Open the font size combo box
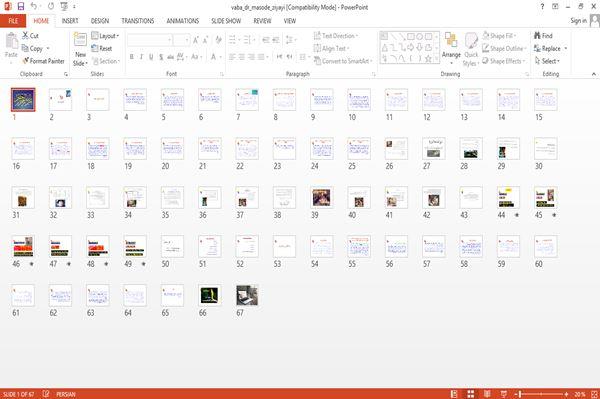 181,40
